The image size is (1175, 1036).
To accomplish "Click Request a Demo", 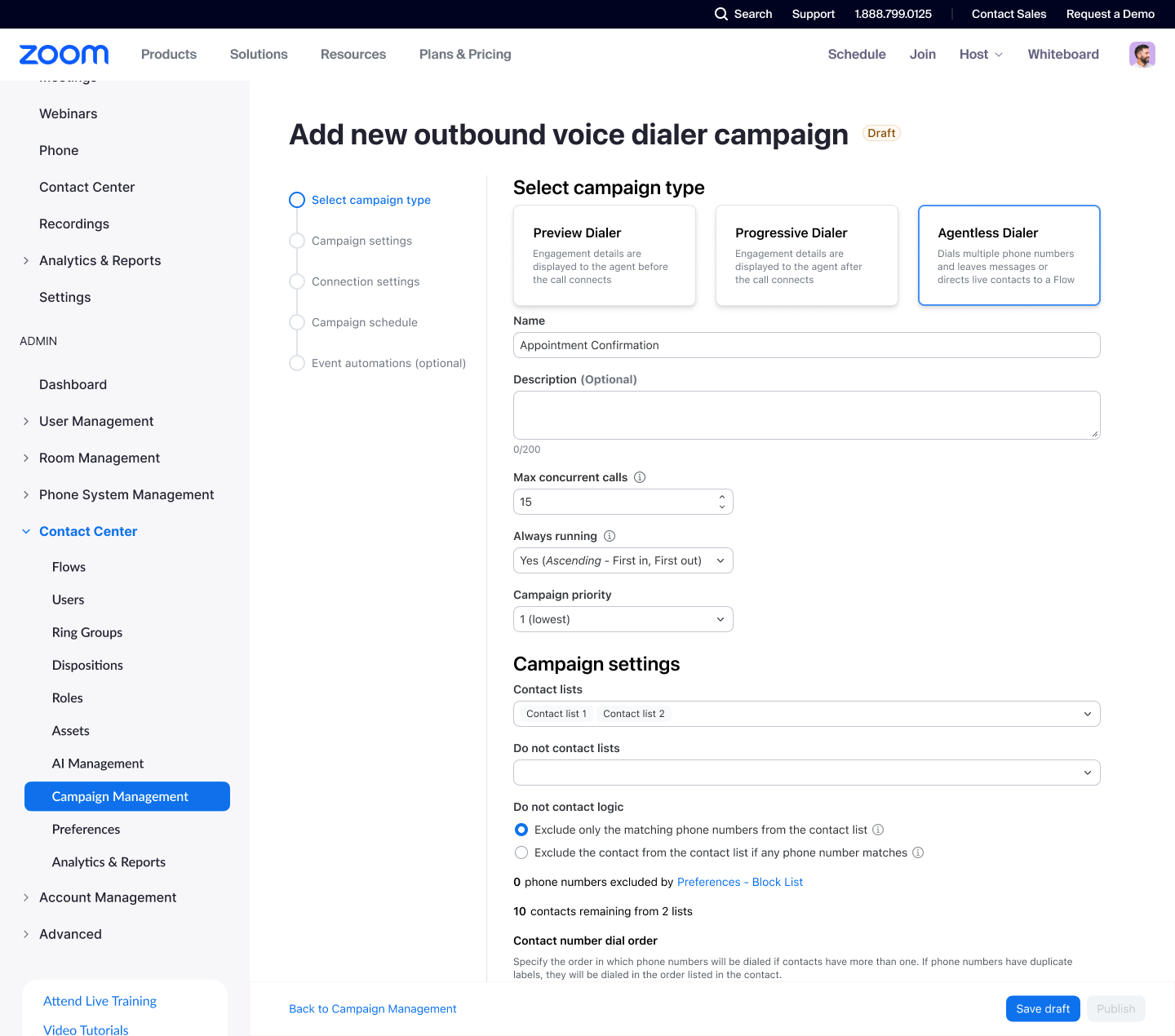I will pos(1111,14).
